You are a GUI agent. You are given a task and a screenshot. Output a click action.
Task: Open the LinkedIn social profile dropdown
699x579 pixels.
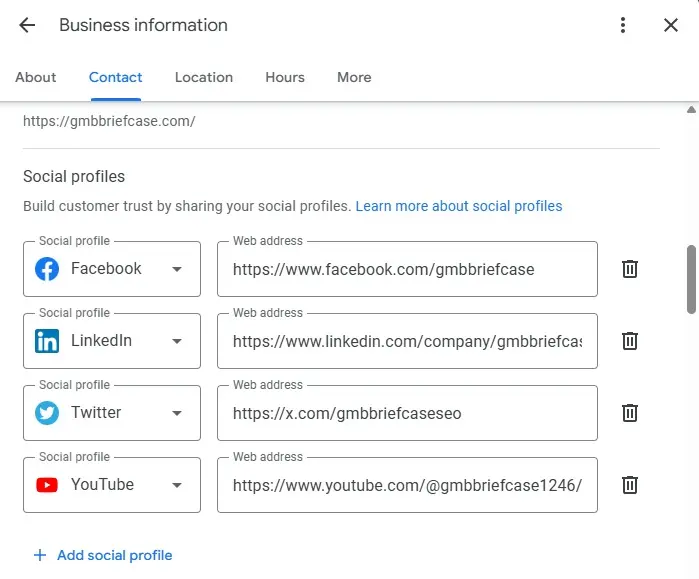(x=112, y=341)
